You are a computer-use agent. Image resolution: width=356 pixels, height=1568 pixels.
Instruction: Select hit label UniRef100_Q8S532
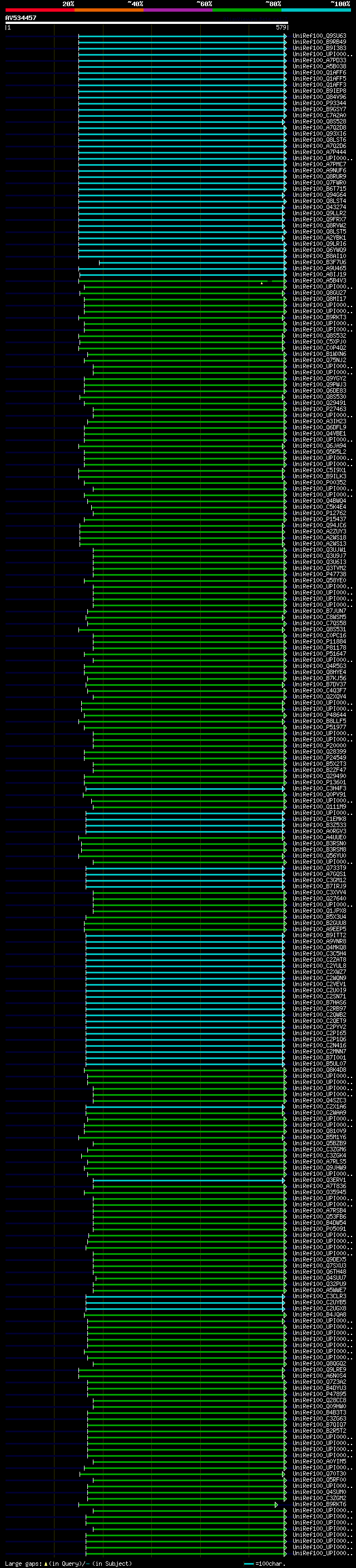[x=319, y=335]
